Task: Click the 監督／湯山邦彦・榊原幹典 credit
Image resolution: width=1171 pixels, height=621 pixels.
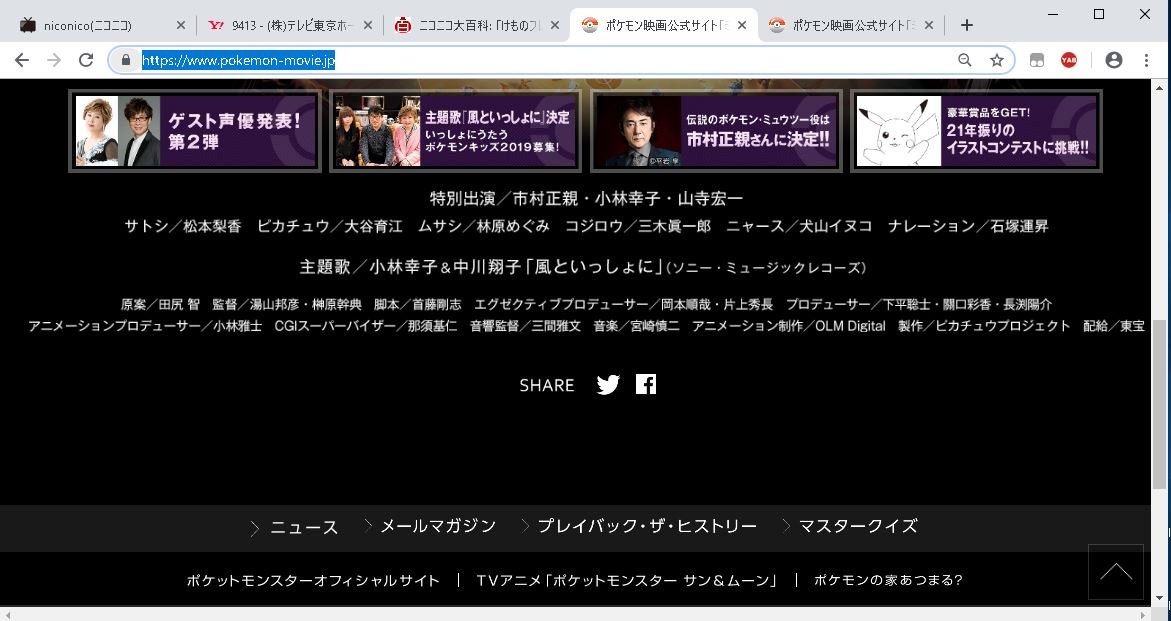Action: 287,305
